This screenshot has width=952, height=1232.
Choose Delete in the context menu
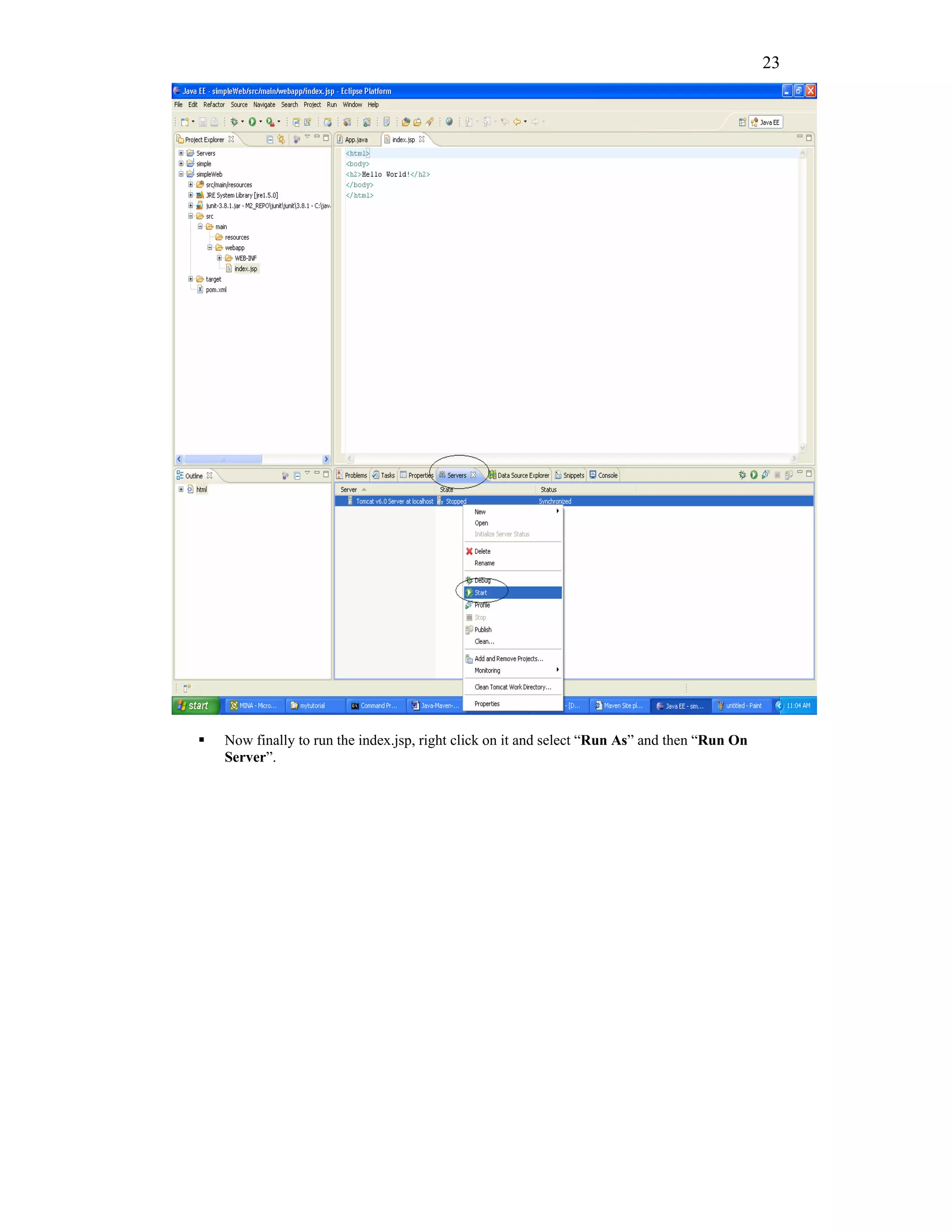(513, 551)
